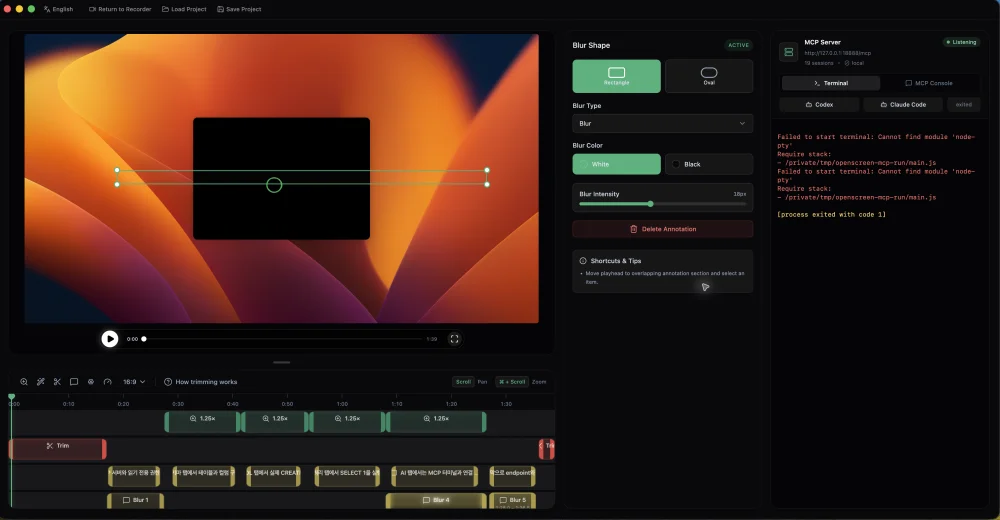Screen dimensions: 1000x520
Task: Select the Blur 4 clip on timeline
Action: click(436, 500)
